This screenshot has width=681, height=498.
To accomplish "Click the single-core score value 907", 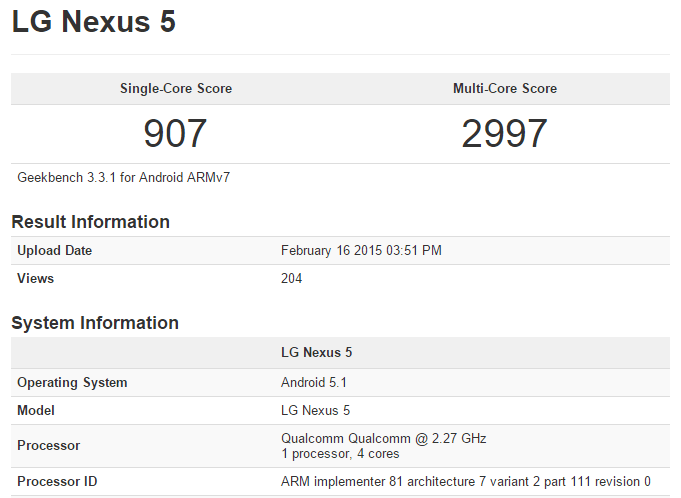I will pyautogui.click(x=175, y=134).
